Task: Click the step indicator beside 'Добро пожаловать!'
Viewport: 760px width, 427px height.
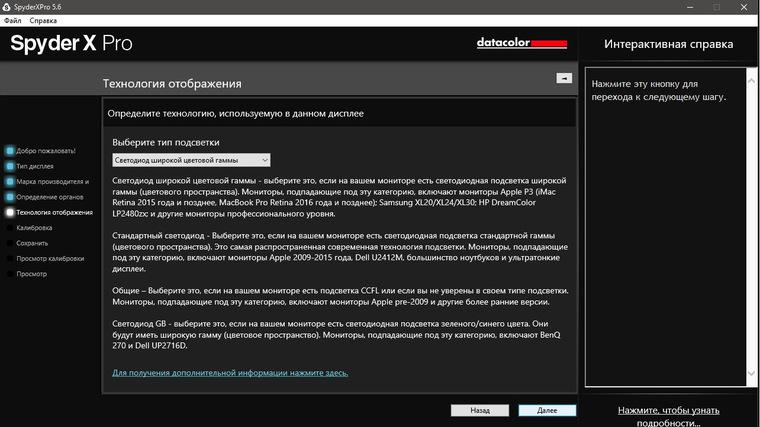Action: pyautogui.click(x=10, y=151)
